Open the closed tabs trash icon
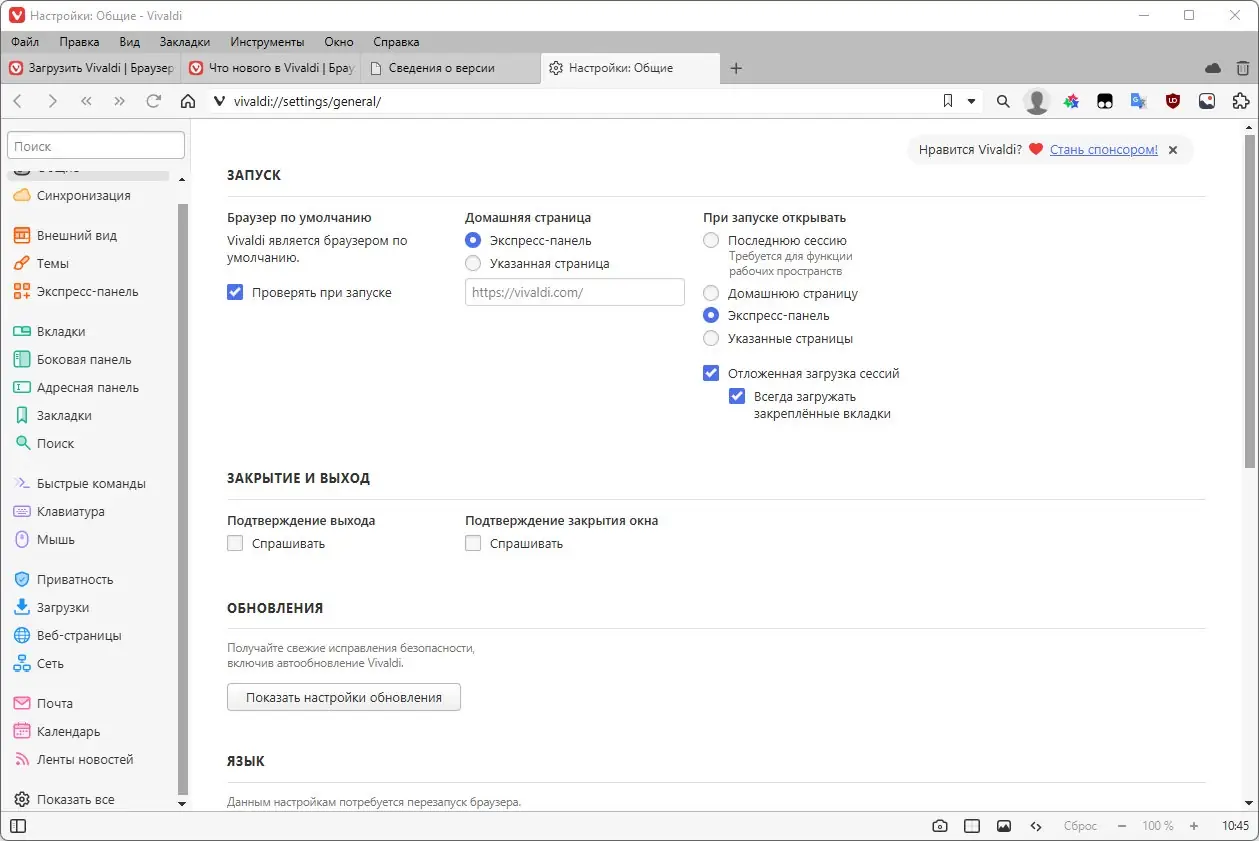Screen dimensions: 1259x841 click(1242, 68)
